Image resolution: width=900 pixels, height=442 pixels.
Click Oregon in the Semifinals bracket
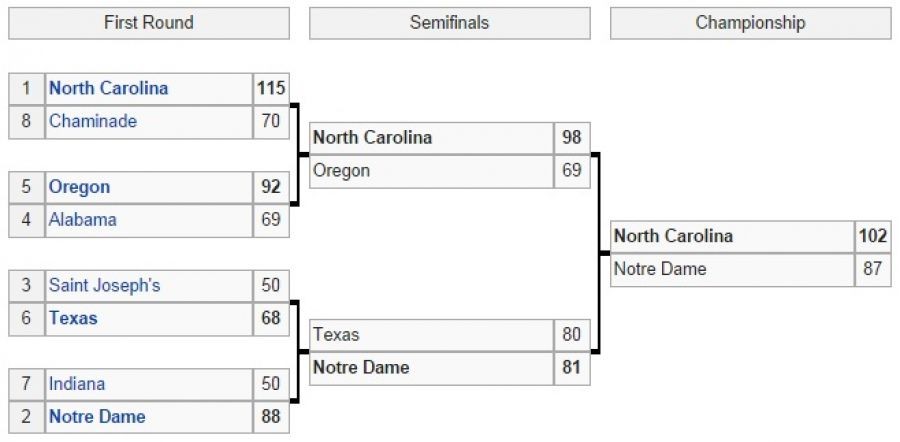coord(342,171)
